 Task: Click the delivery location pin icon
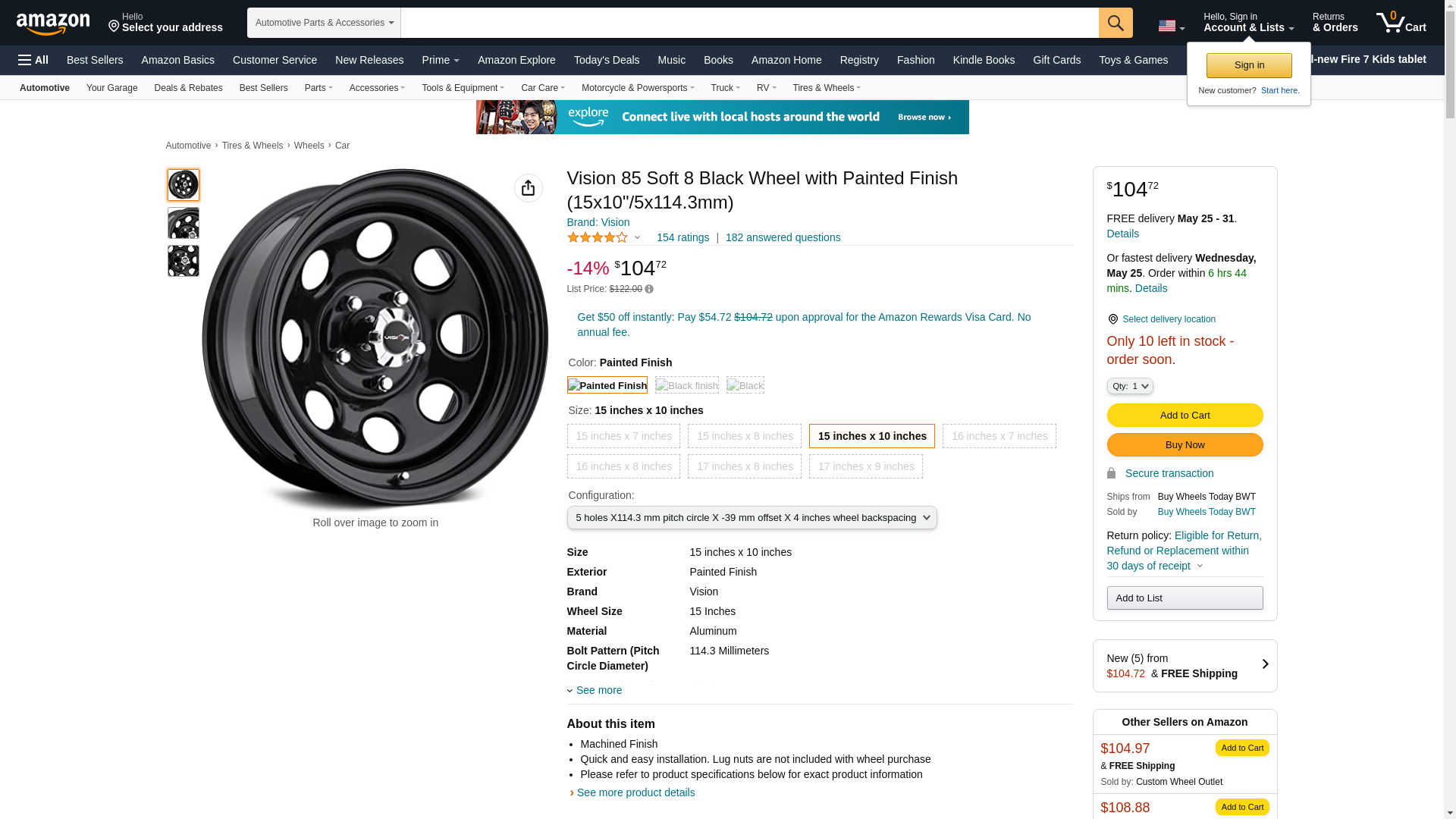click(1112, 319)
